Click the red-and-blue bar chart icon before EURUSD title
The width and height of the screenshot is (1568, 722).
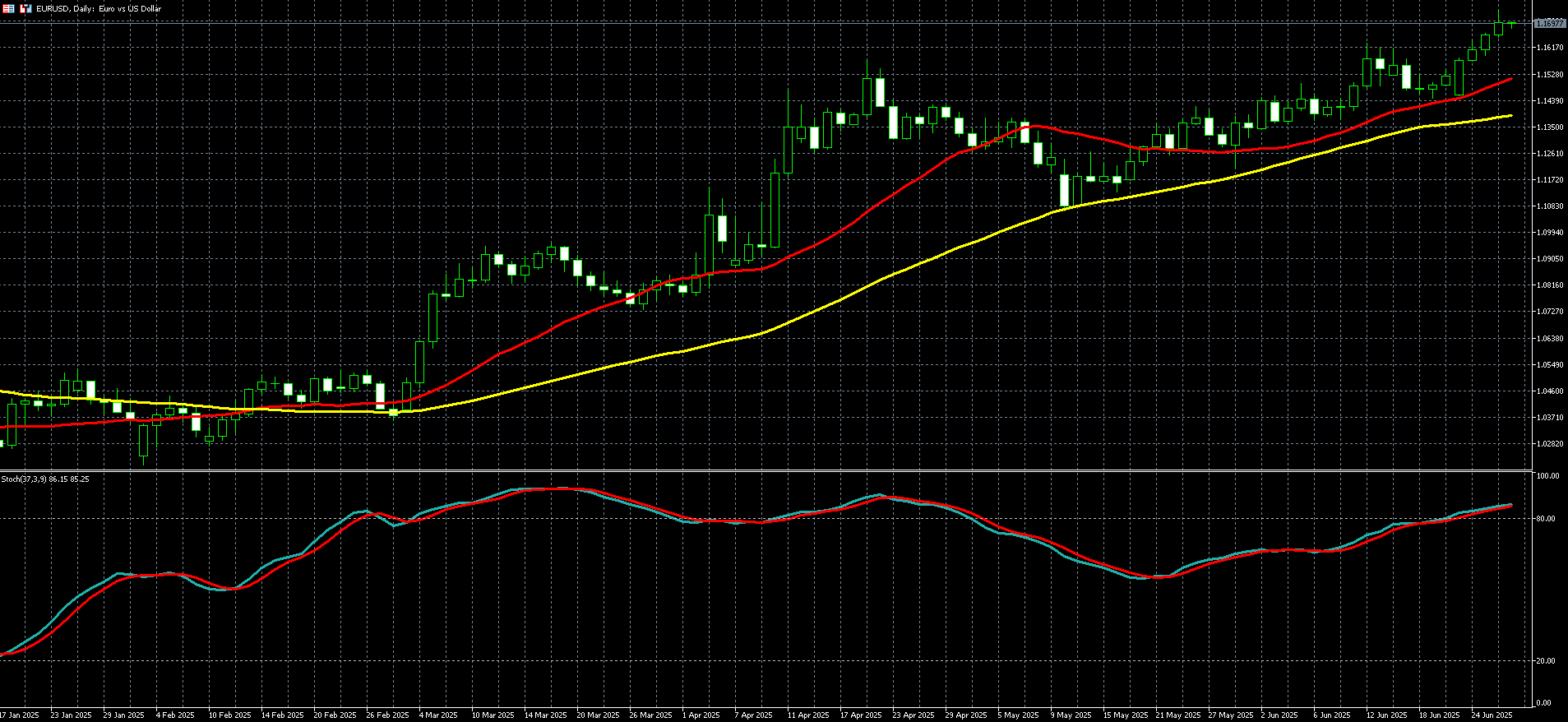pos(25,8)
